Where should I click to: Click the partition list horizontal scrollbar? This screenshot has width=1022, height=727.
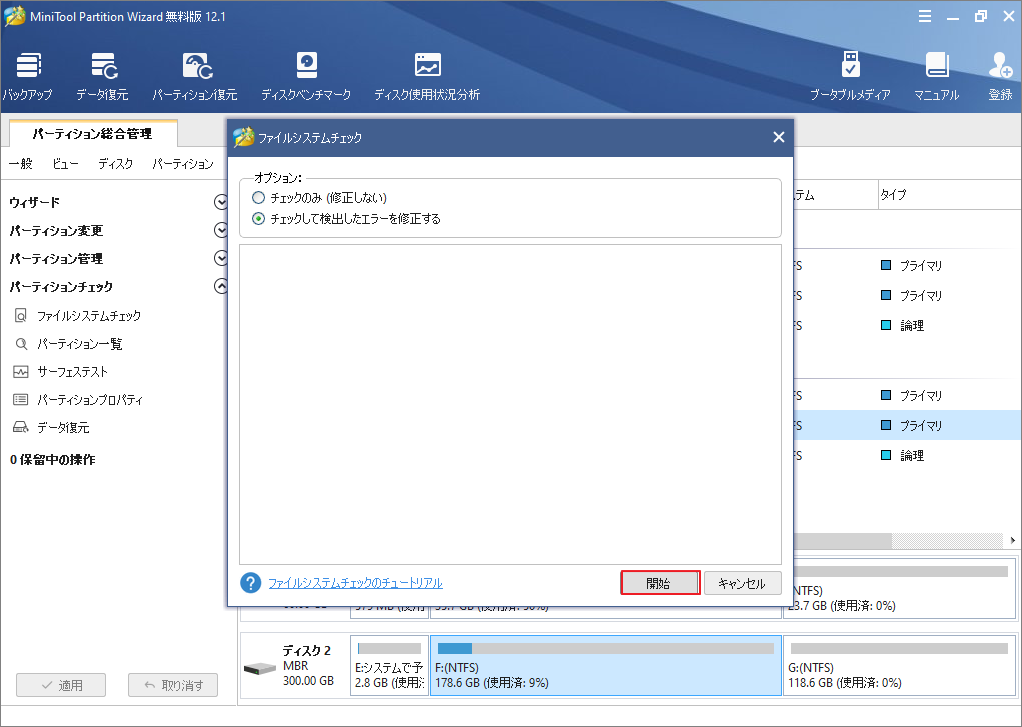pyautogui.click(x=842, y=541)
